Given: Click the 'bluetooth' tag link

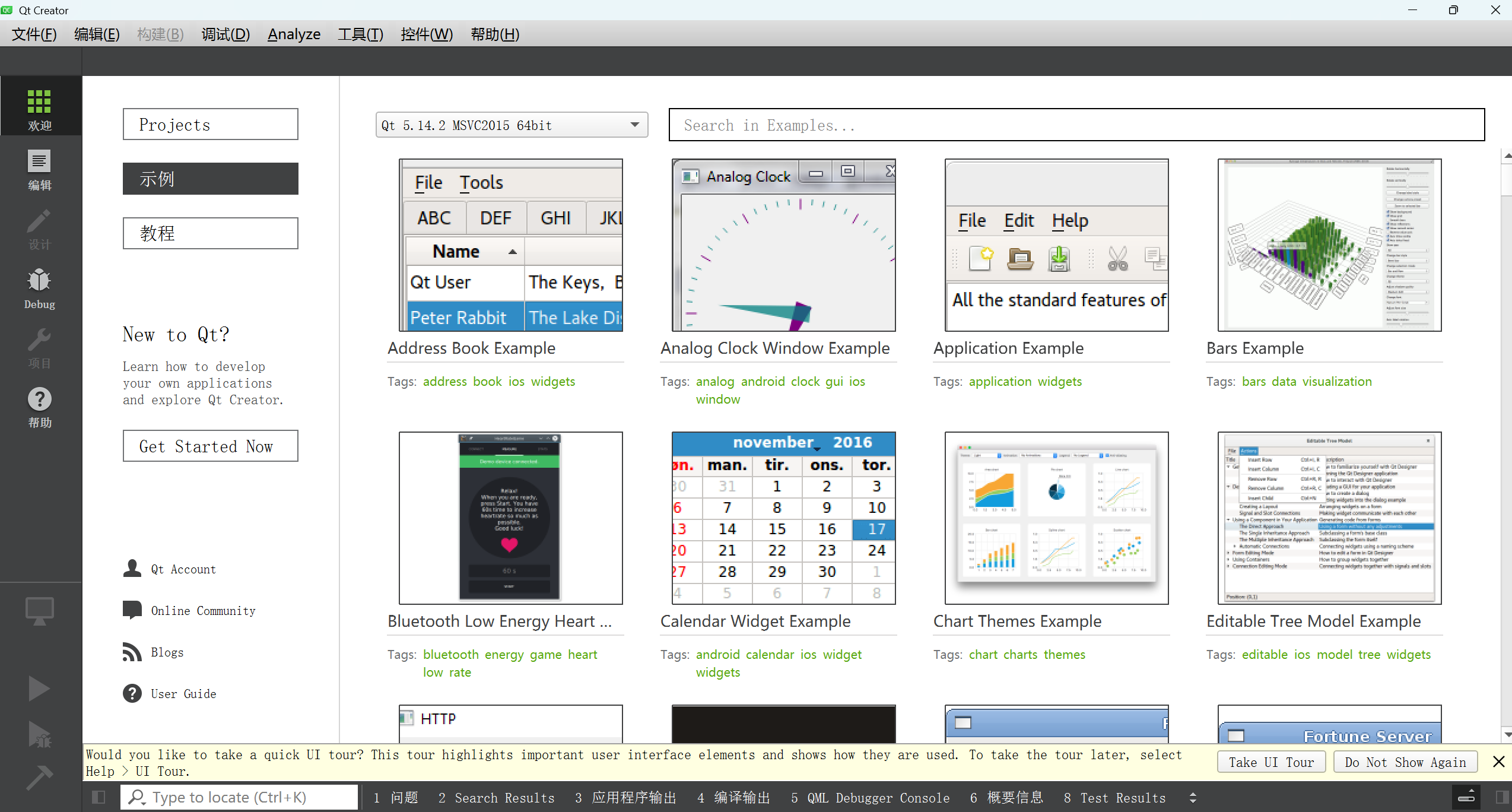Looking at the screenshot, I should pyautogui.click(x=450, y=654).
